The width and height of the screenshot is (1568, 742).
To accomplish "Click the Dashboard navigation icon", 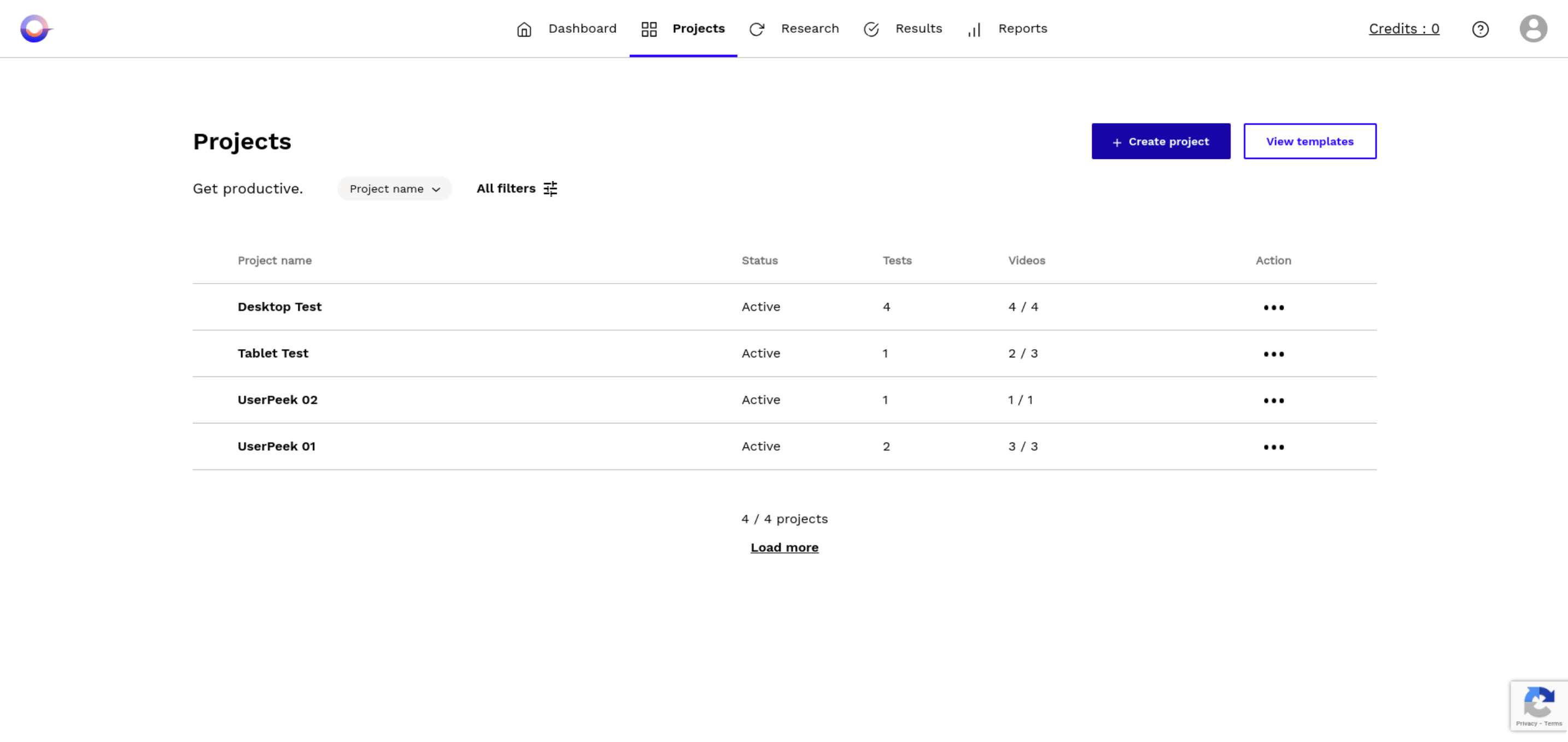I will (x=524, y=28).
